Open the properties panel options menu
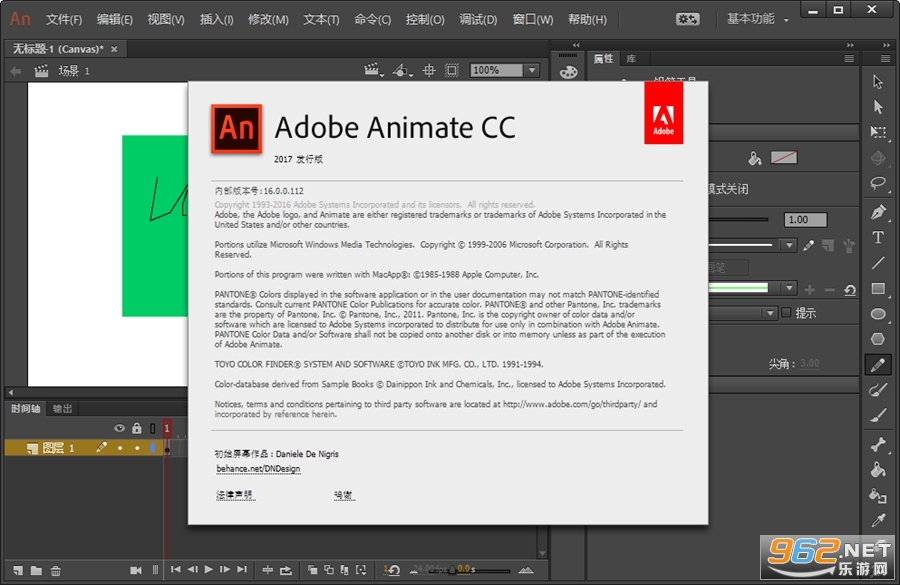Image resolution: width=900 pixels, height=585 pixels. 849,59
